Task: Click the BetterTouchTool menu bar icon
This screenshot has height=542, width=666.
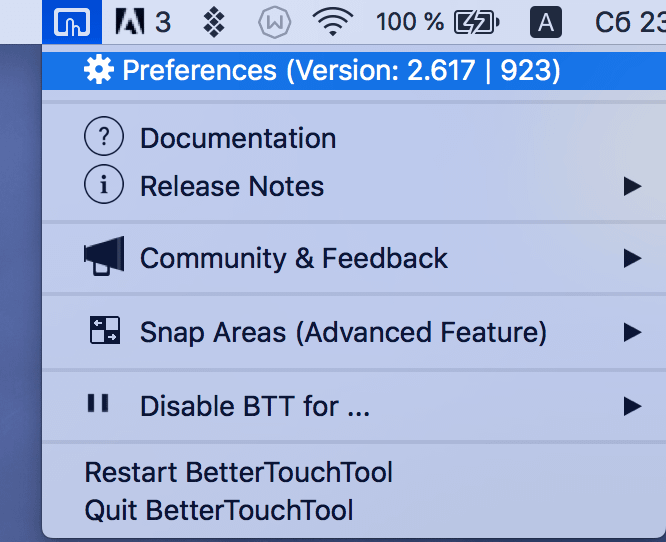Action: (69, 21)
